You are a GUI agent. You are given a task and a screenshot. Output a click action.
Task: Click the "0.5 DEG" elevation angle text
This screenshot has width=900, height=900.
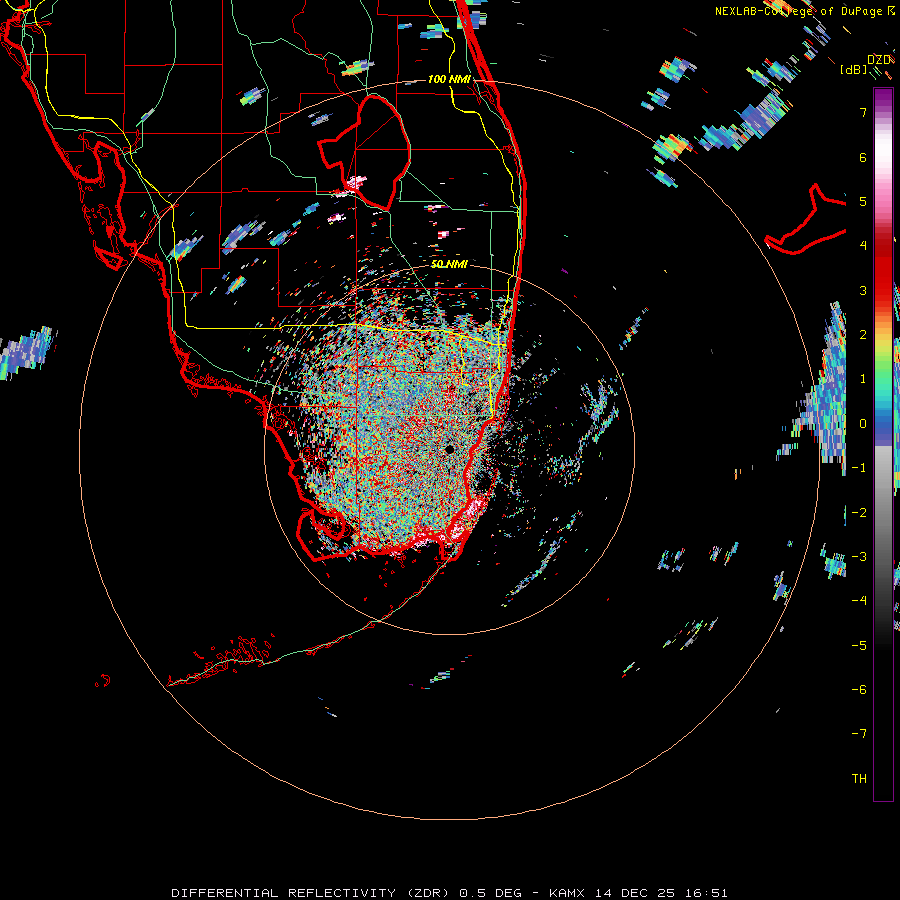pyautogui.click(x=491, y=893)
